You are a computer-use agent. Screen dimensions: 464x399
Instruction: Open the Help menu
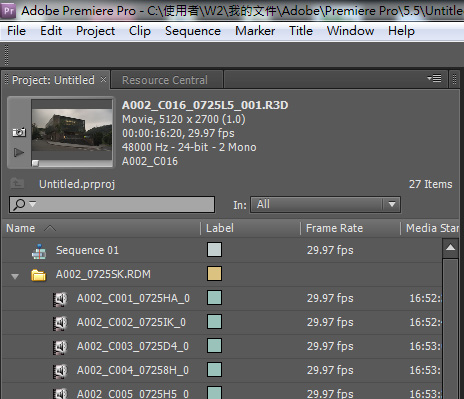401,31
